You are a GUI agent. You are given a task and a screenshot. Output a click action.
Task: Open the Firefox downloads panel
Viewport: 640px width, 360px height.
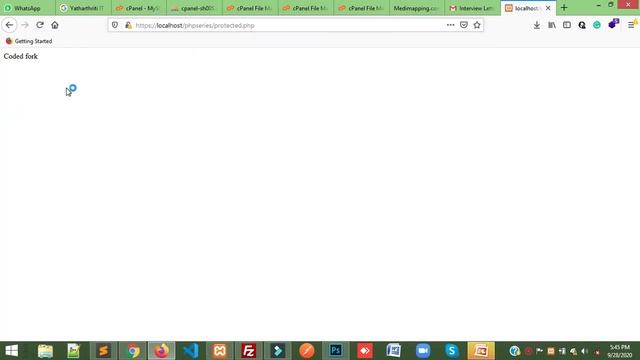point(537,25)
